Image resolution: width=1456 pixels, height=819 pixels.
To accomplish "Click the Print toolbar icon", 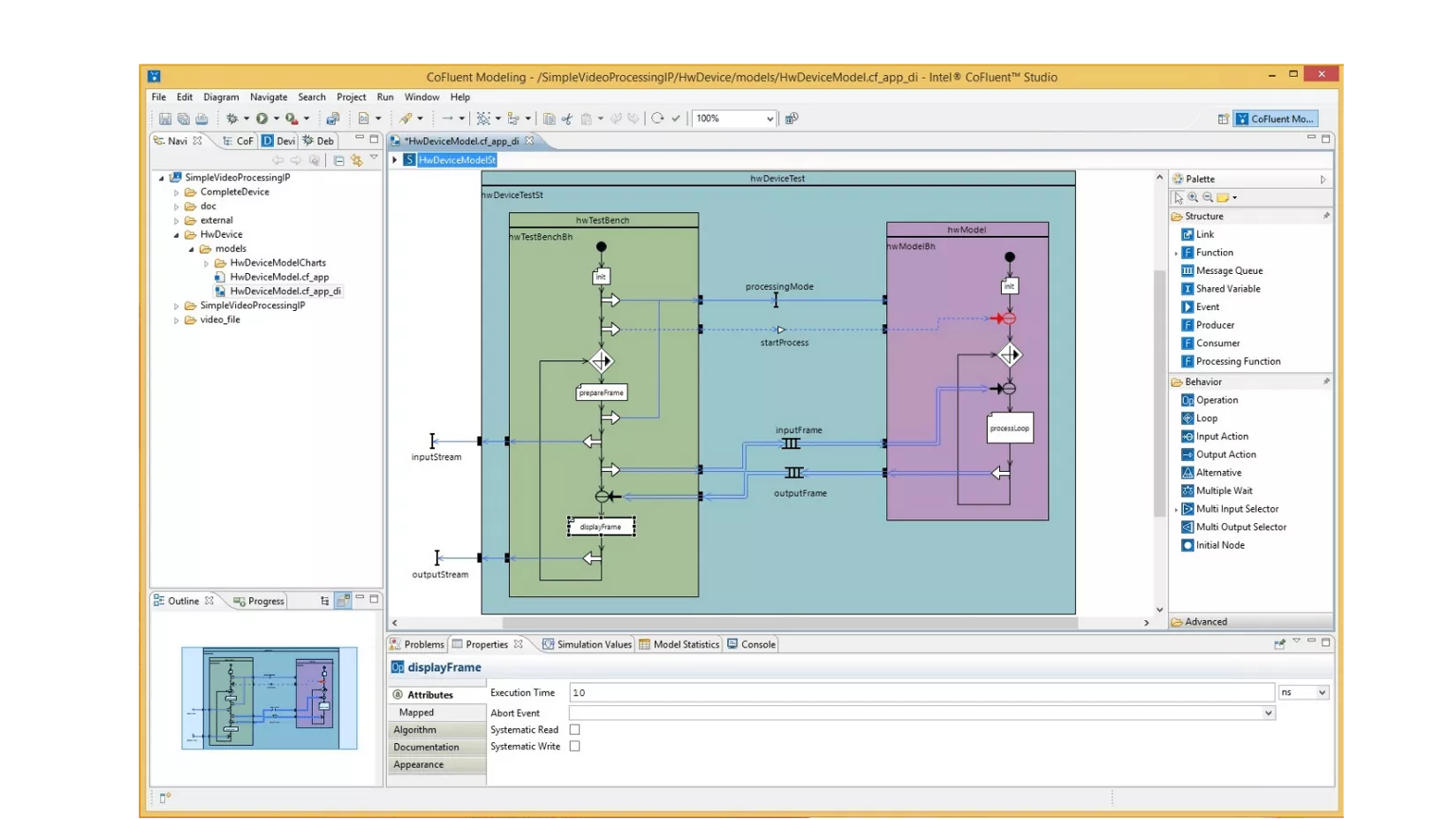I will 202,118.
